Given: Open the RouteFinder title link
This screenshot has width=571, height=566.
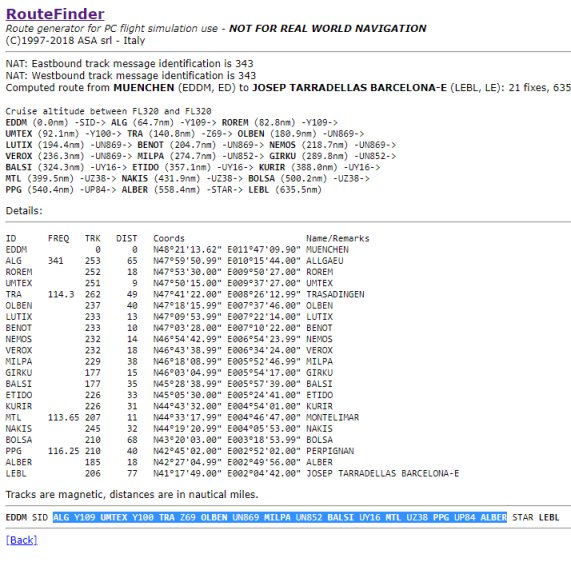Looking at the screenshot, I should (55, 14).
